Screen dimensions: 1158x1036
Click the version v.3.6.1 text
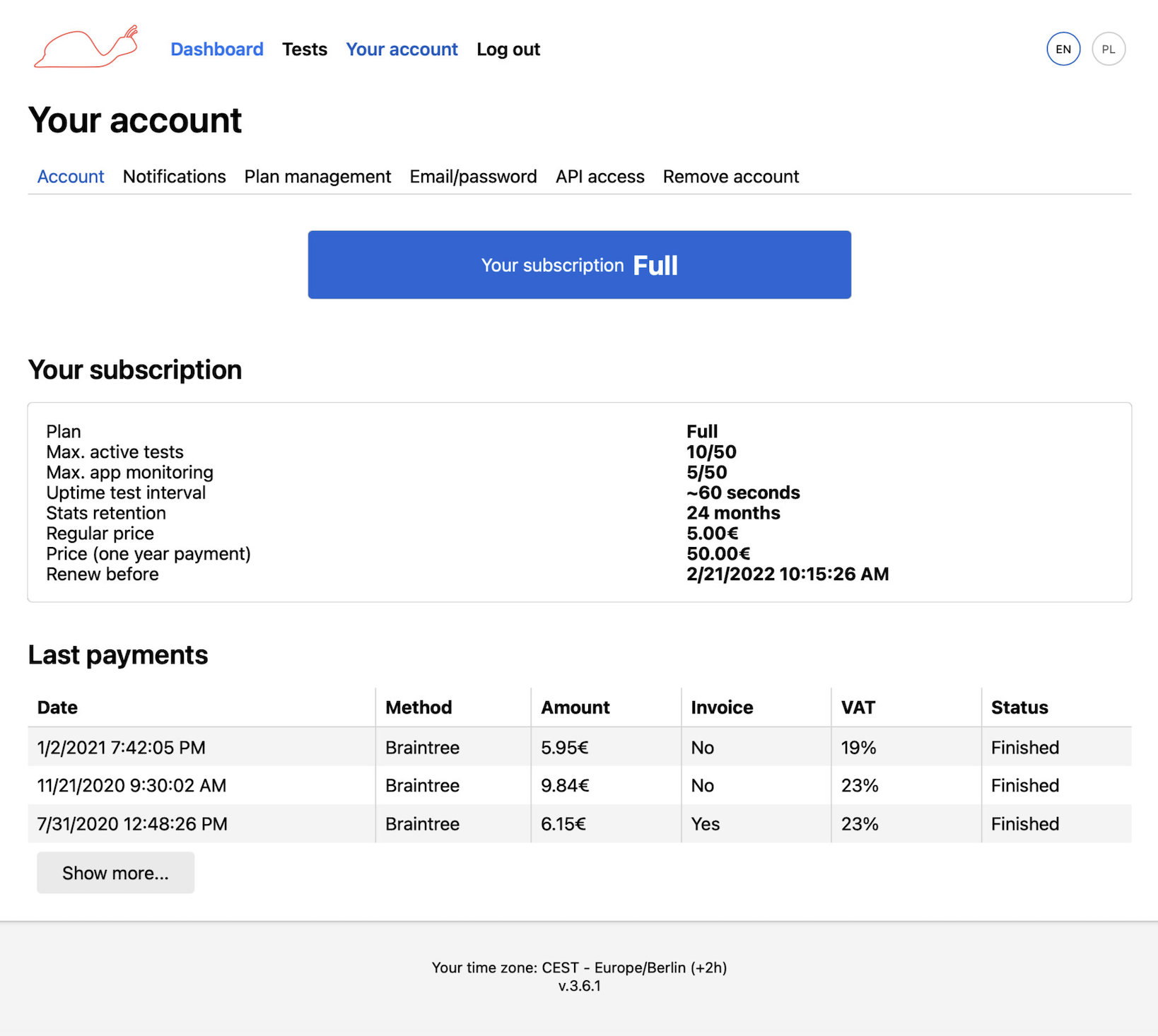point(580,986)
